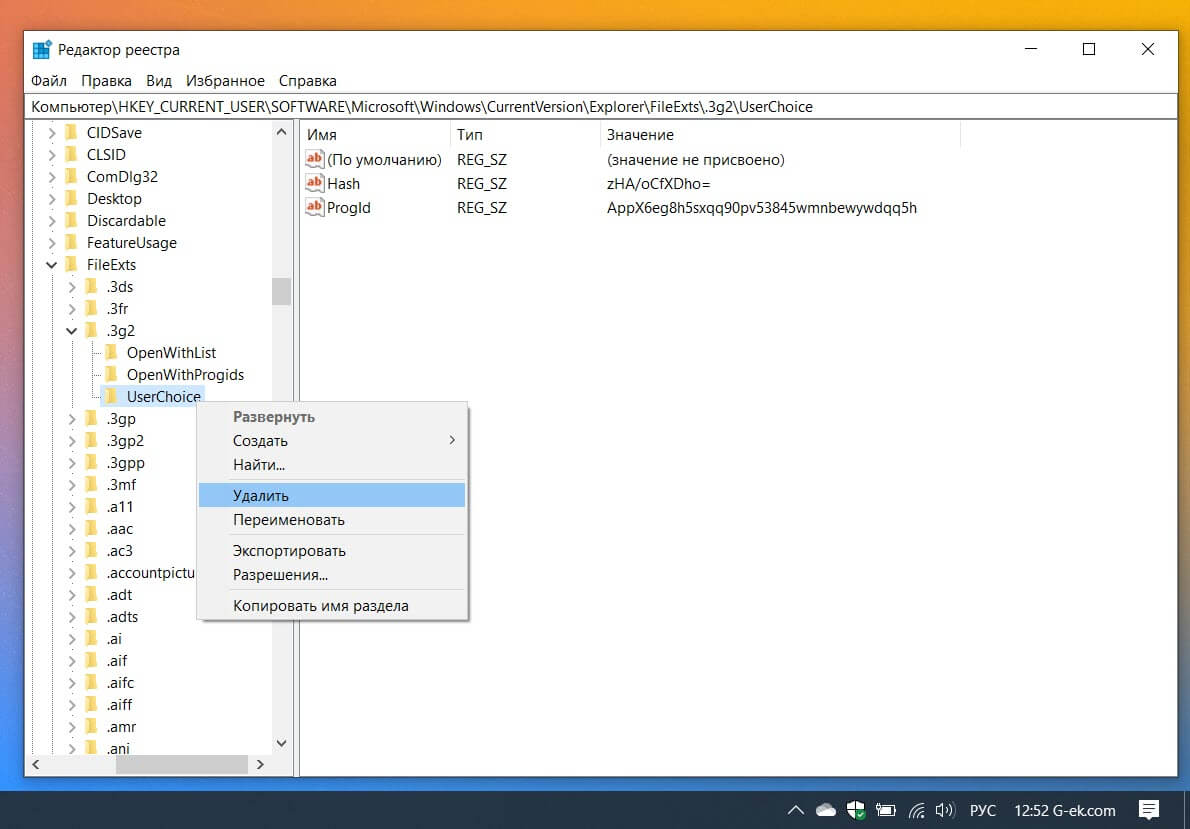Choose Переименовать in the context menu

click(332, 519)
